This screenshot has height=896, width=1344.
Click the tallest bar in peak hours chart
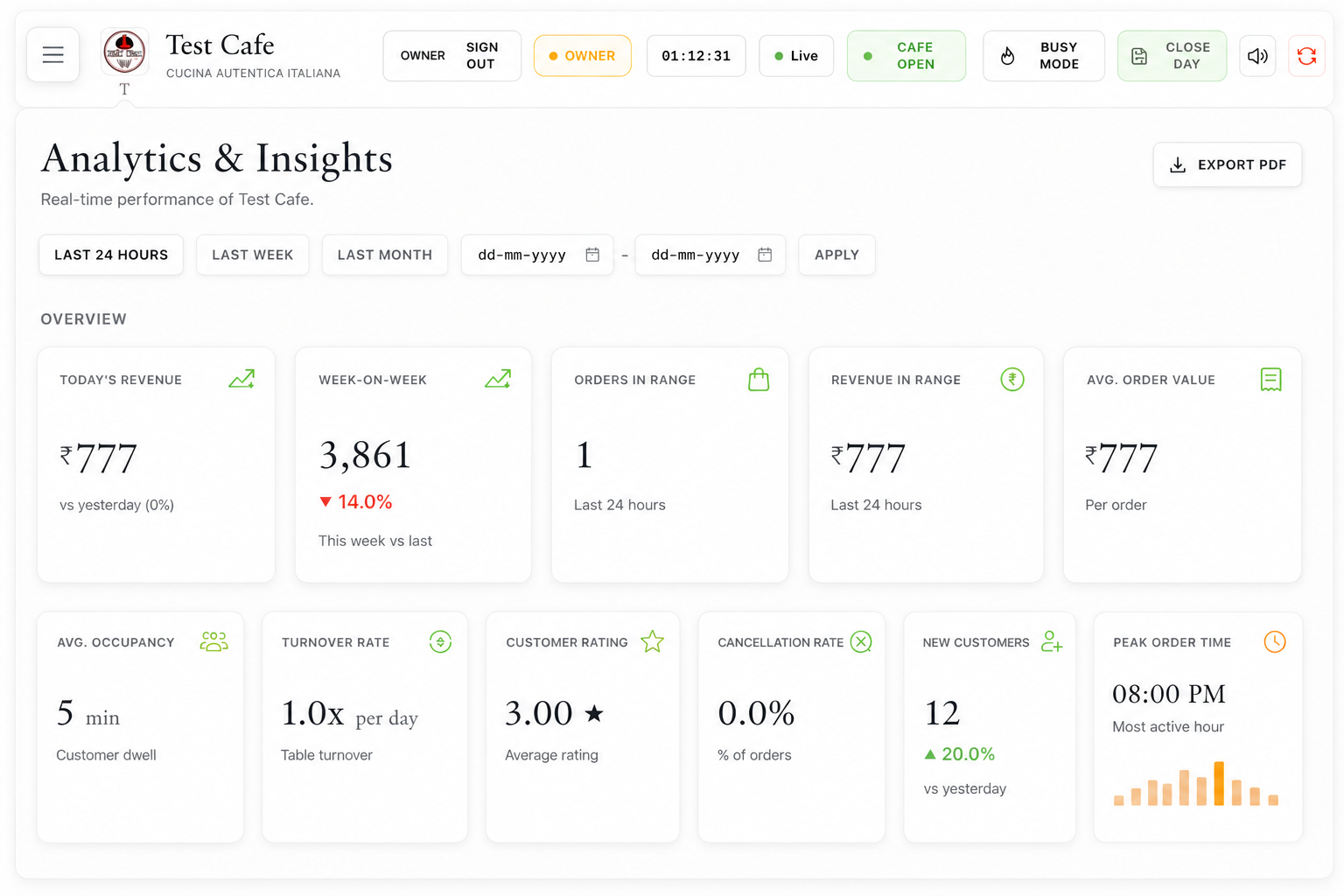point(1219,783)
